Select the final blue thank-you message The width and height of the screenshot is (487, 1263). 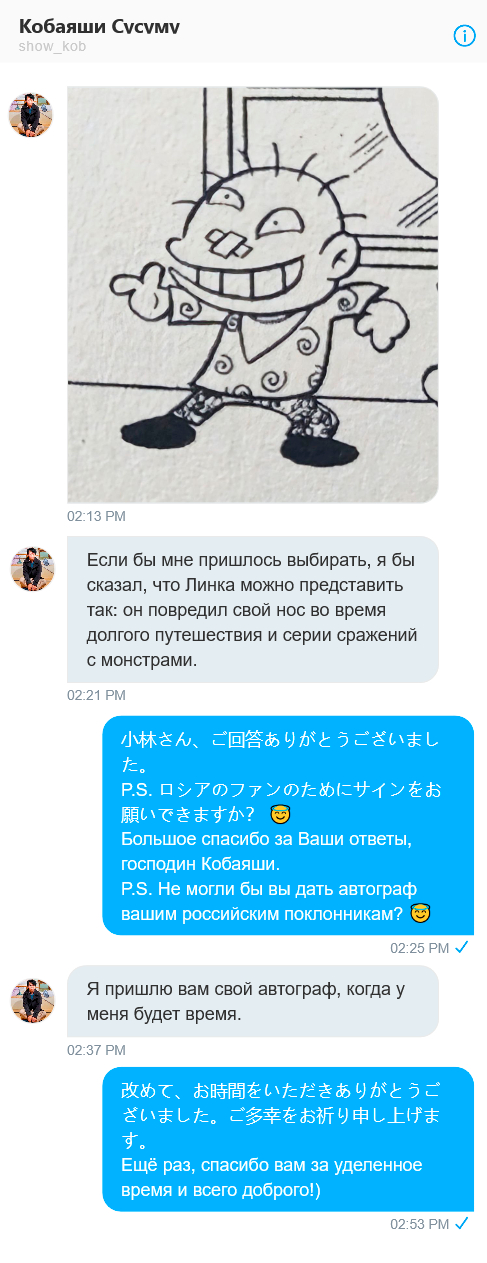point(288,1139)
